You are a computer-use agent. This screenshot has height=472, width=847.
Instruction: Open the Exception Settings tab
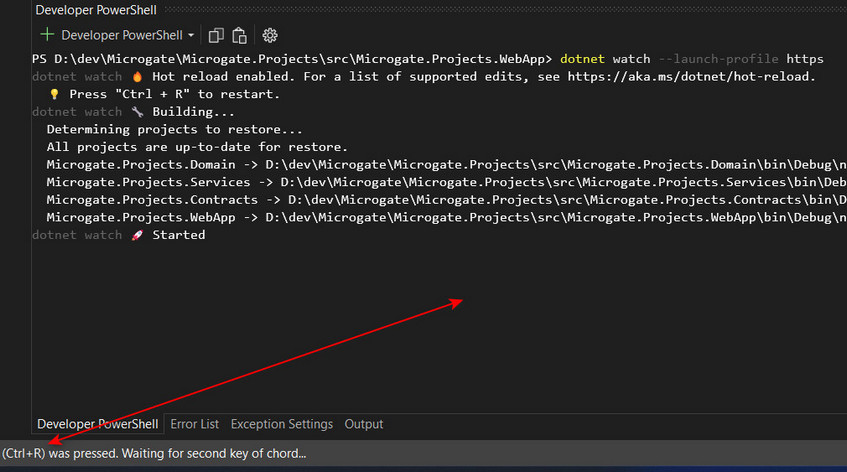tap(281, 424)
